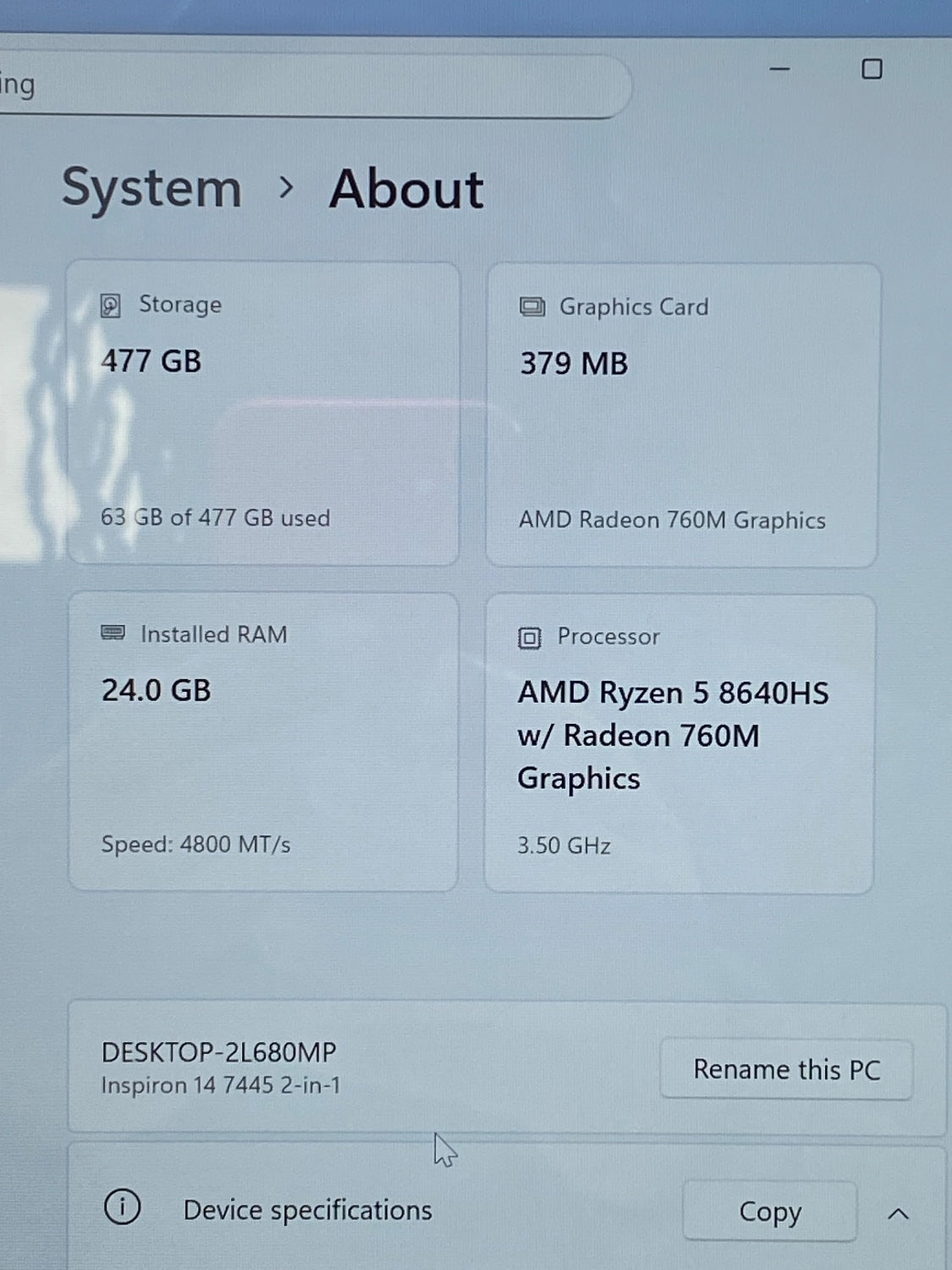This screenshot has width=952, height=1270.
Task: Collapse the Device specifications section
Action: coord(898,1214)
